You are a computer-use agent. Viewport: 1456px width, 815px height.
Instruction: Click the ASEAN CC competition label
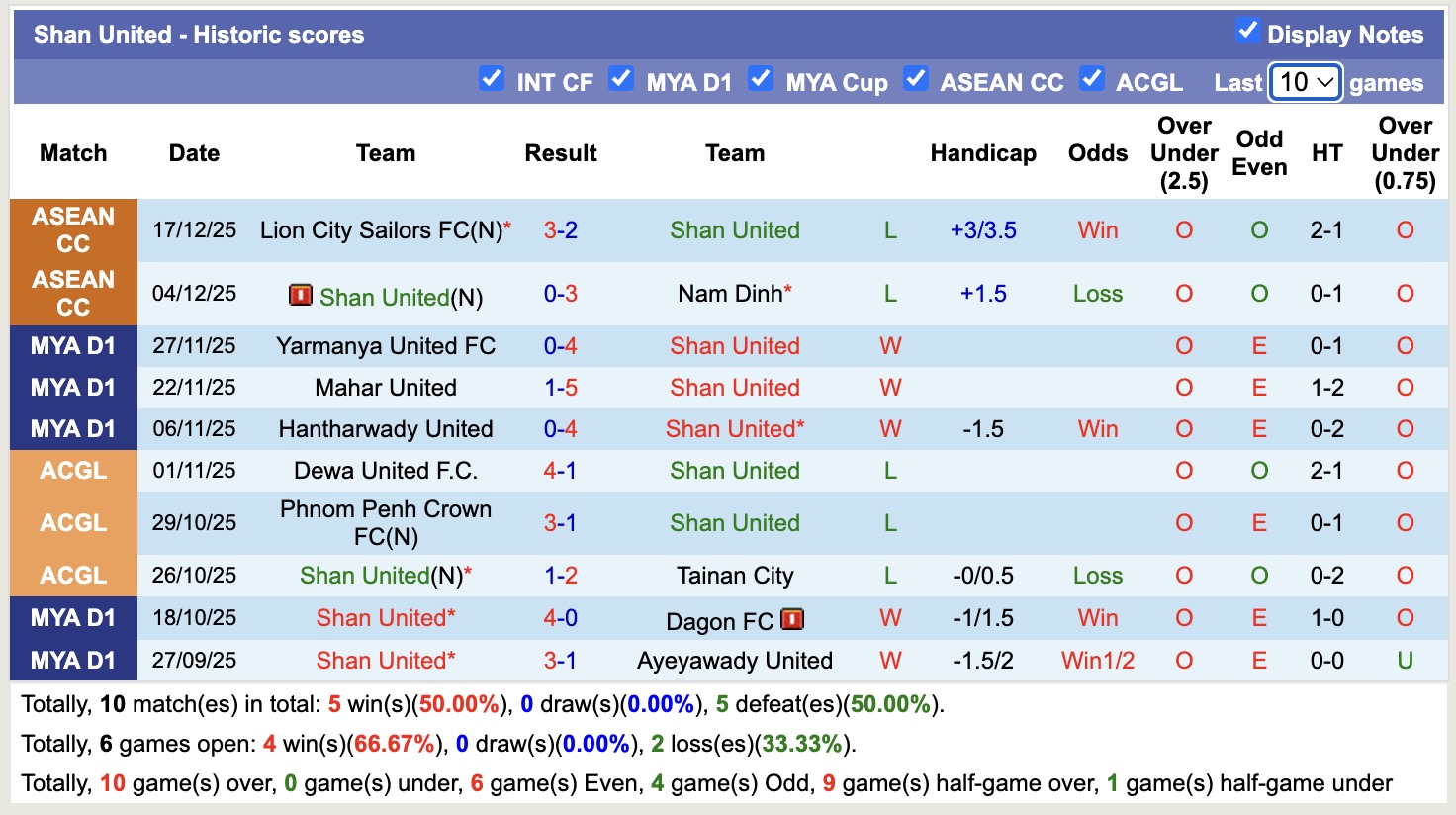click(73, 229)
